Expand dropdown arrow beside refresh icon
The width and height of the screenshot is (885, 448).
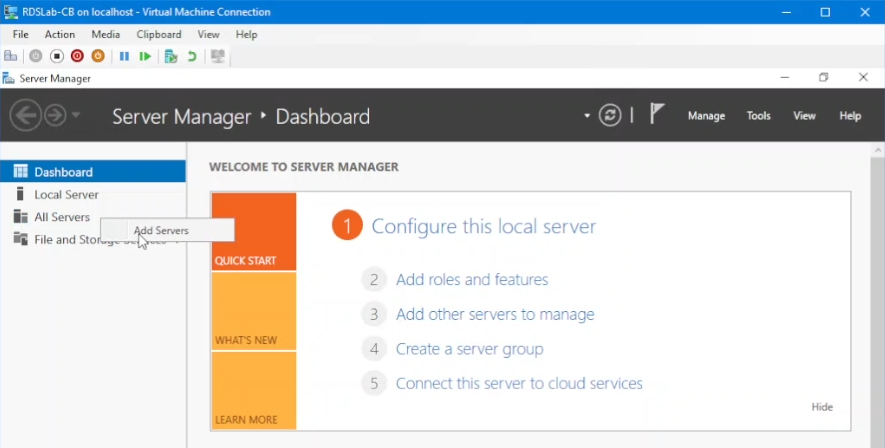(x=588, y=117)
